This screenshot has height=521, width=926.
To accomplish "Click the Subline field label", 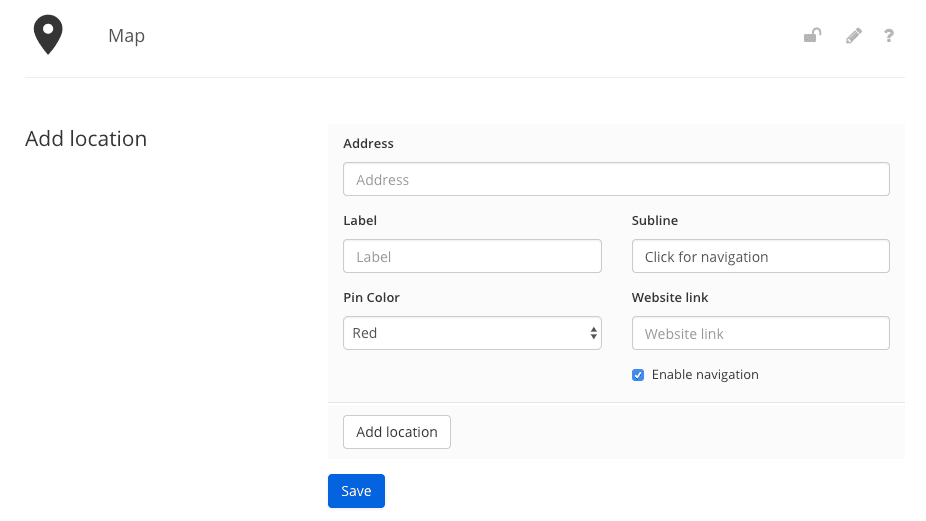I will [x=655, y=220].
